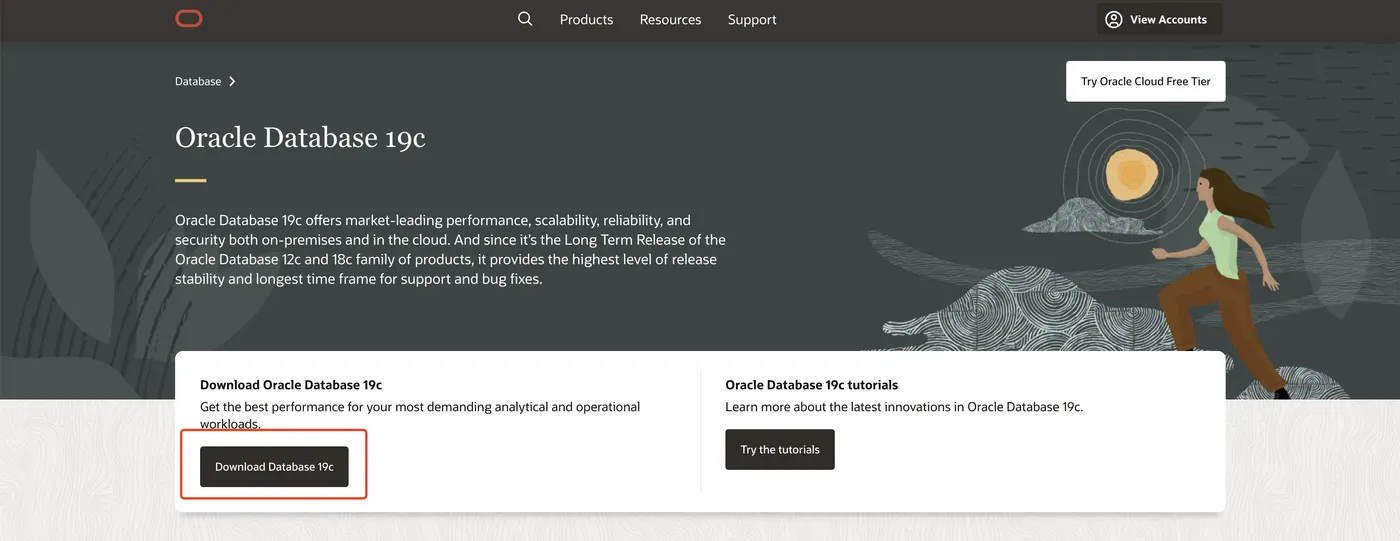Click the View Accounts button
The height and width of the screenshot is (541, 1400).
1159,19
